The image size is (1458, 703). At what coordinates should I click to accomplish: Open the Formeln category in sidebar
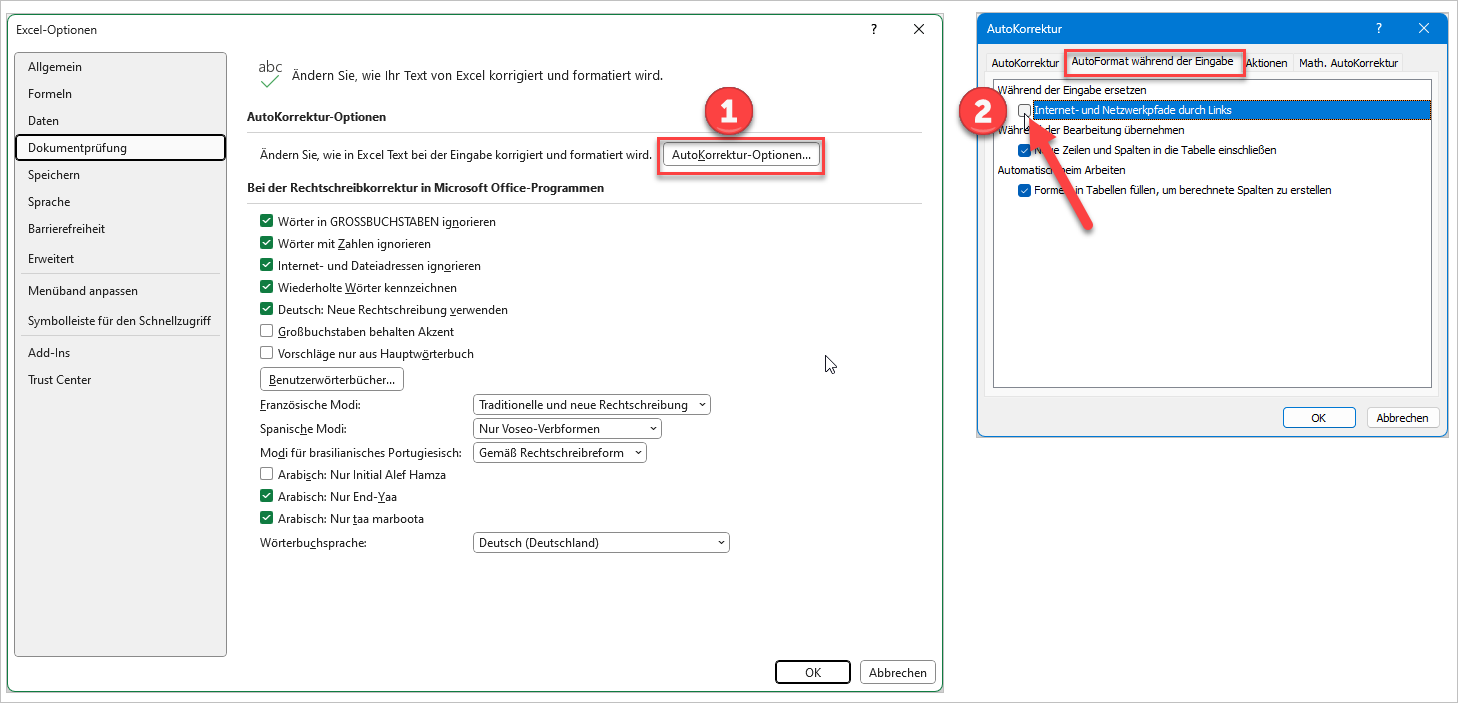50,94
